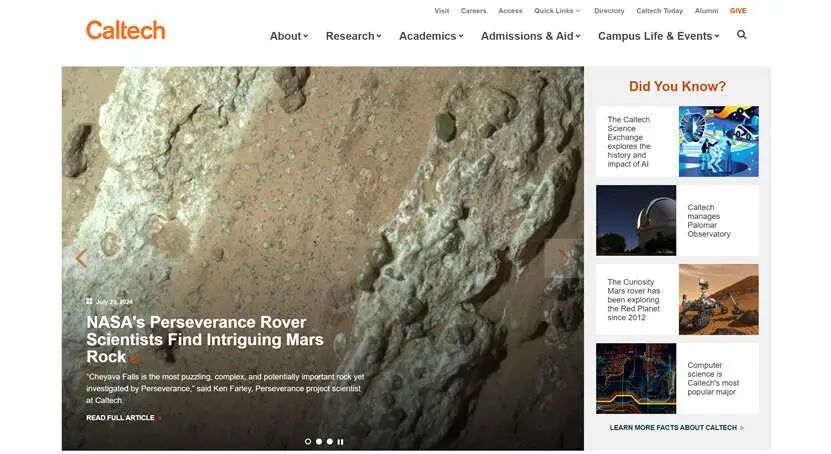Click the NASA Perseverance Rover headline
The height and width of the screenshot is (454, 831).
click(x=205, y=339)
